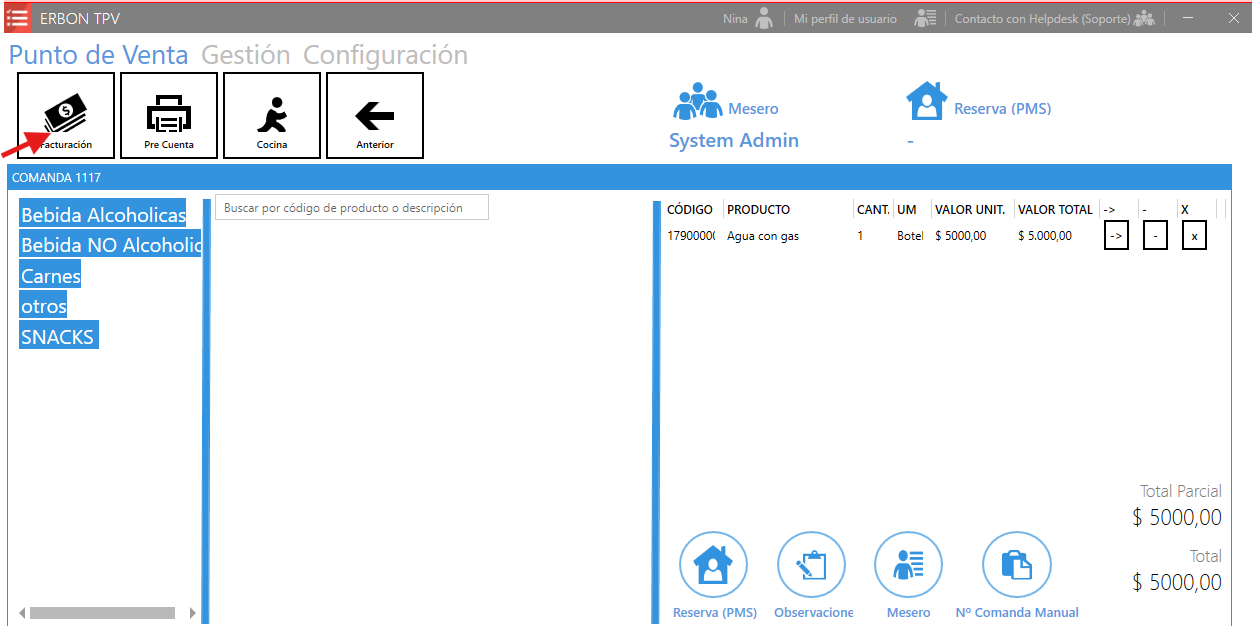This screenshot has width=1252, height=626.
Task: Open Nº Comanda Manual icon
Action: tap(1016, 565)
